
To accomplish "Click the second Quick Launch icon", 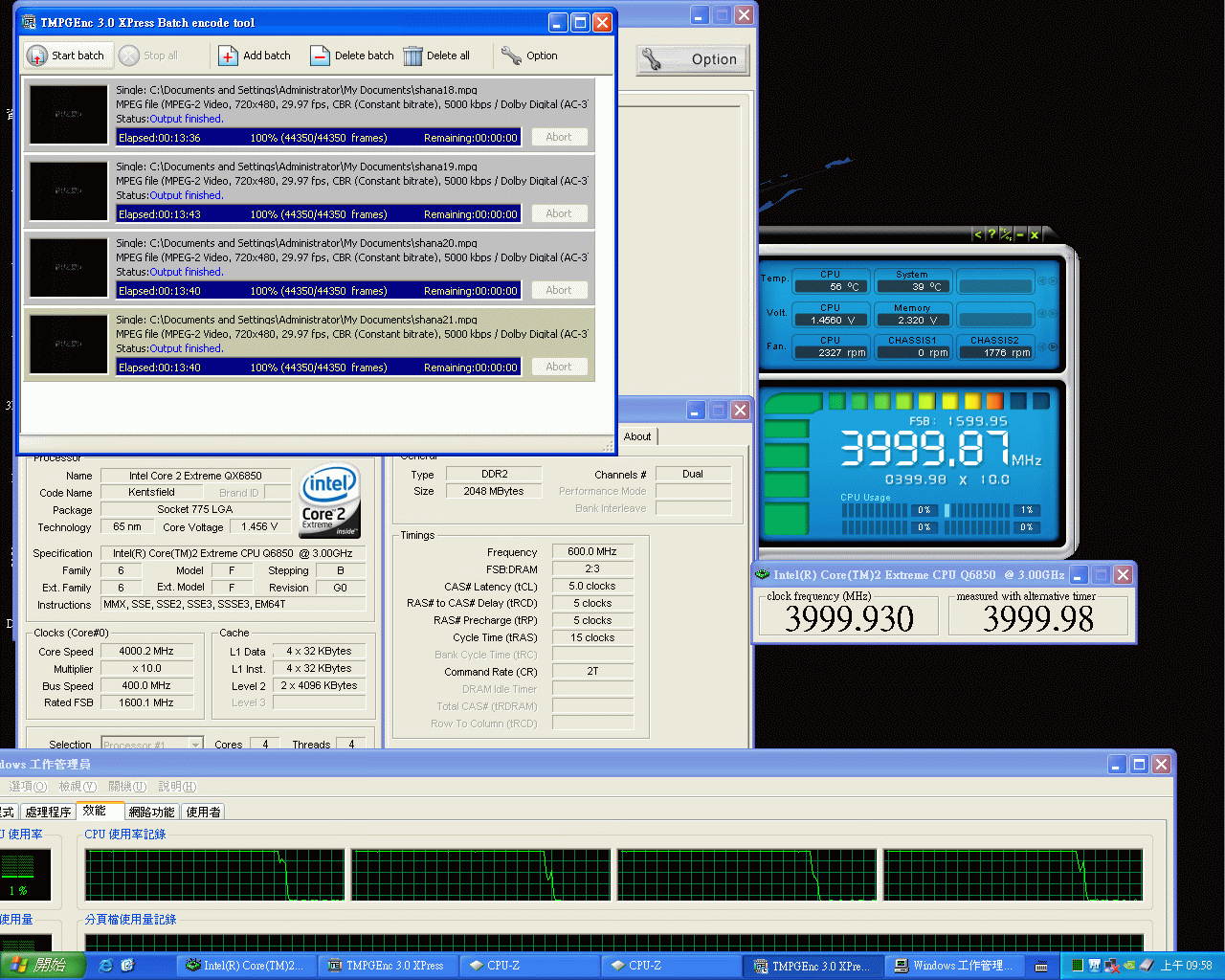I will click(127, 966).
